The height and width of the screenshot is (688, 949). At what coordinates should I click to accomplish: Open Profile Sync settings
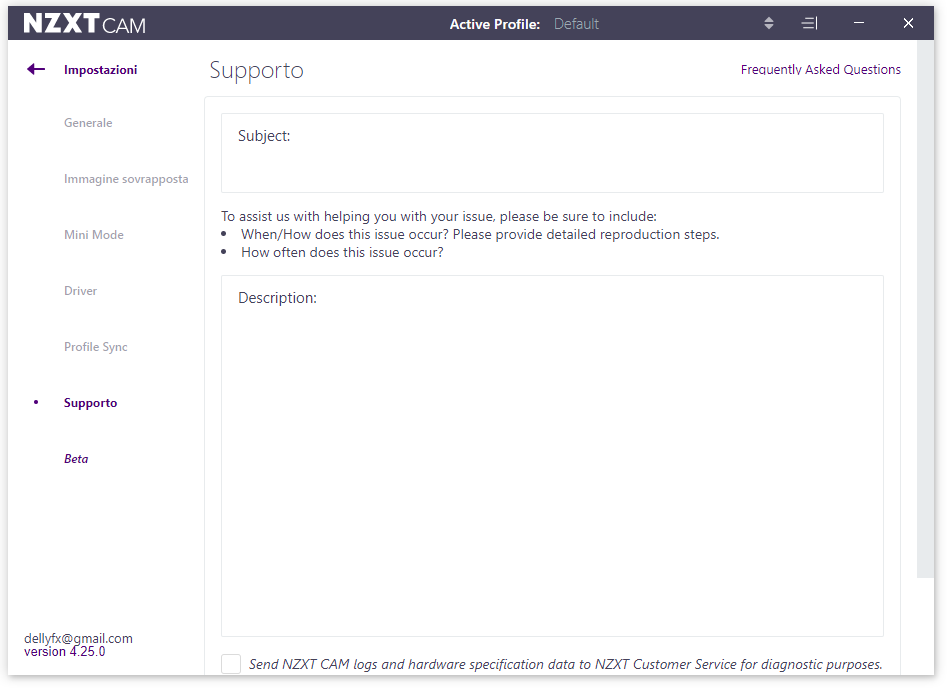(x=96, y=347)
